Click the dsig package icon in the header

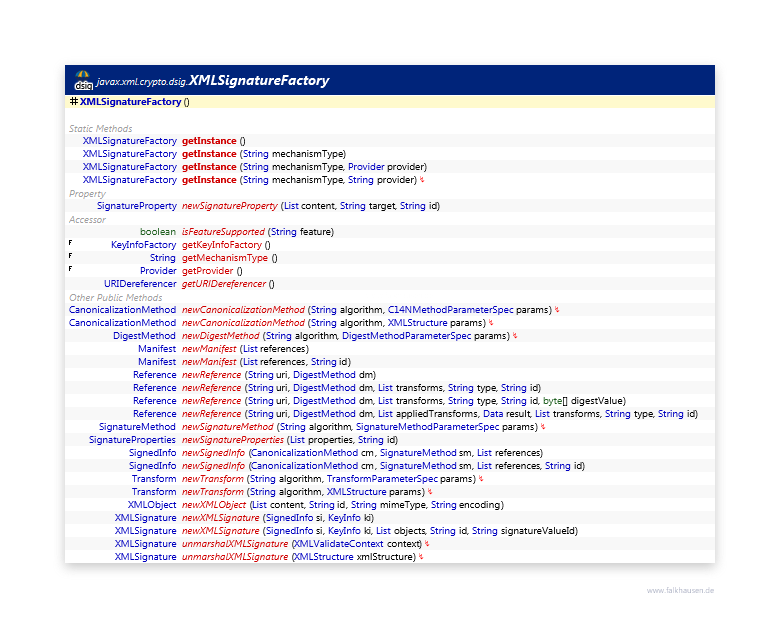(x=83, y=81)
